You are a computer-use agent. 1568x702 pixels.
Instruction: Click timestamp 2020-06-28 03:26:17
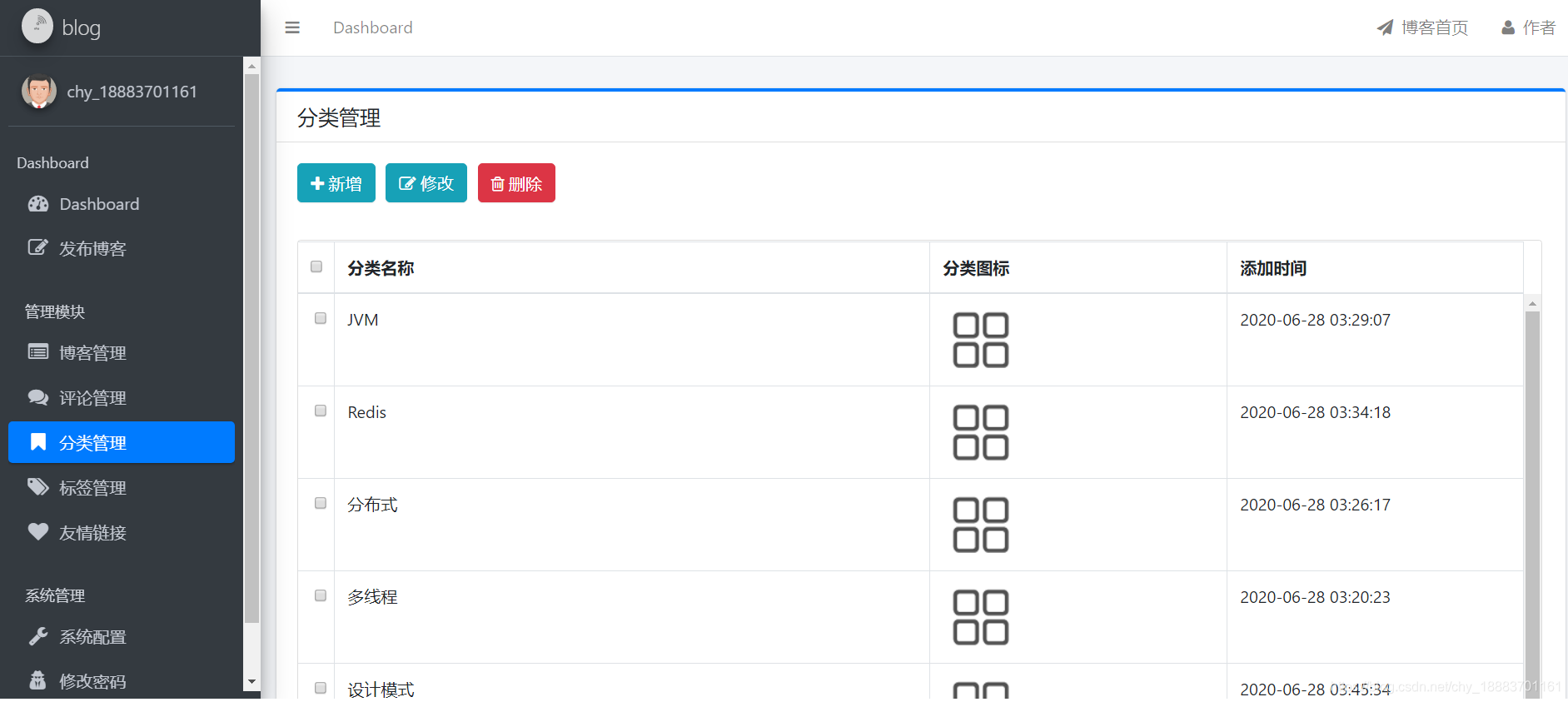point(1315,505)
